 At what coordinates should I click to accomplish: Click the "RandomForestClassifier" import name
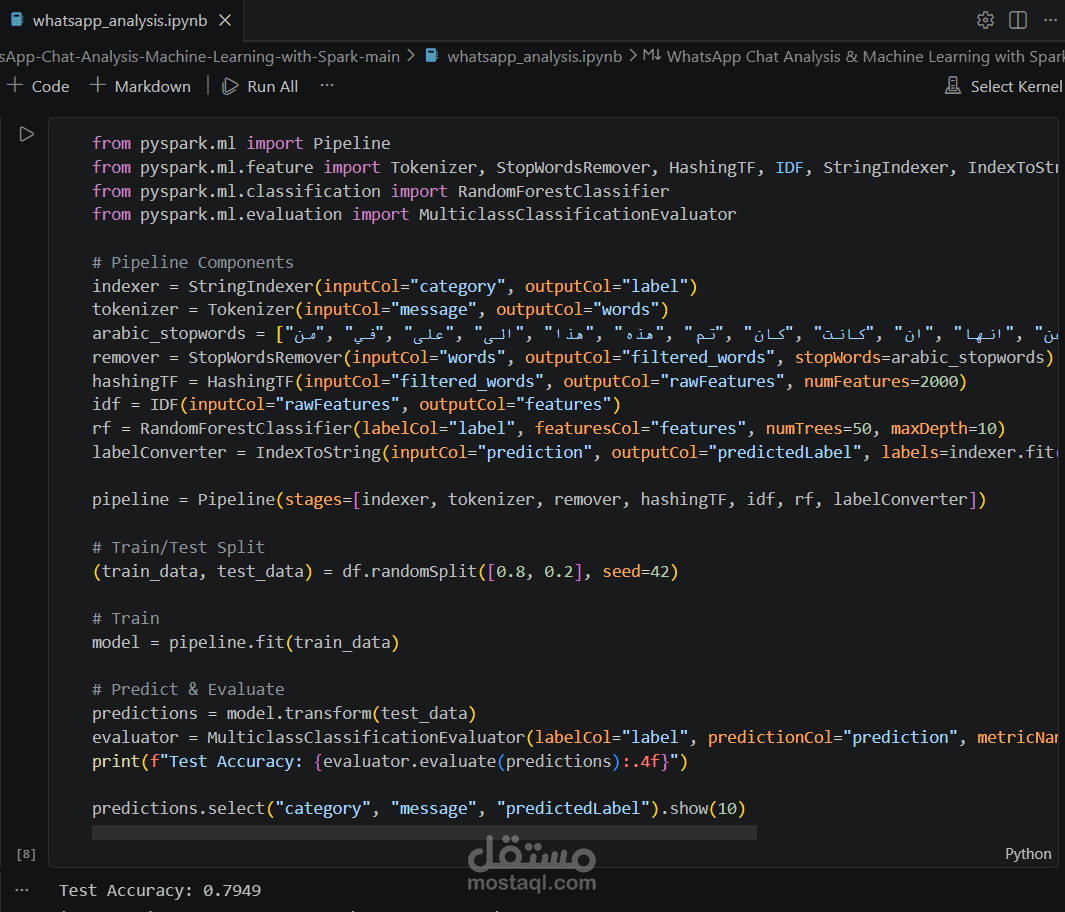pyautogui.click(x=563, y=191)
